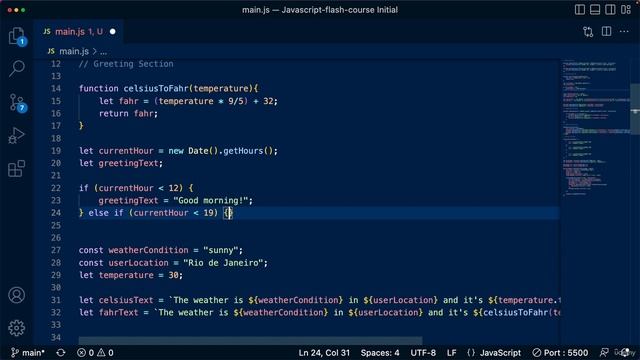The height and width of the screenshot is (360, 640).
Task: Click the vertical scrollbar slider
Action: 635,109
